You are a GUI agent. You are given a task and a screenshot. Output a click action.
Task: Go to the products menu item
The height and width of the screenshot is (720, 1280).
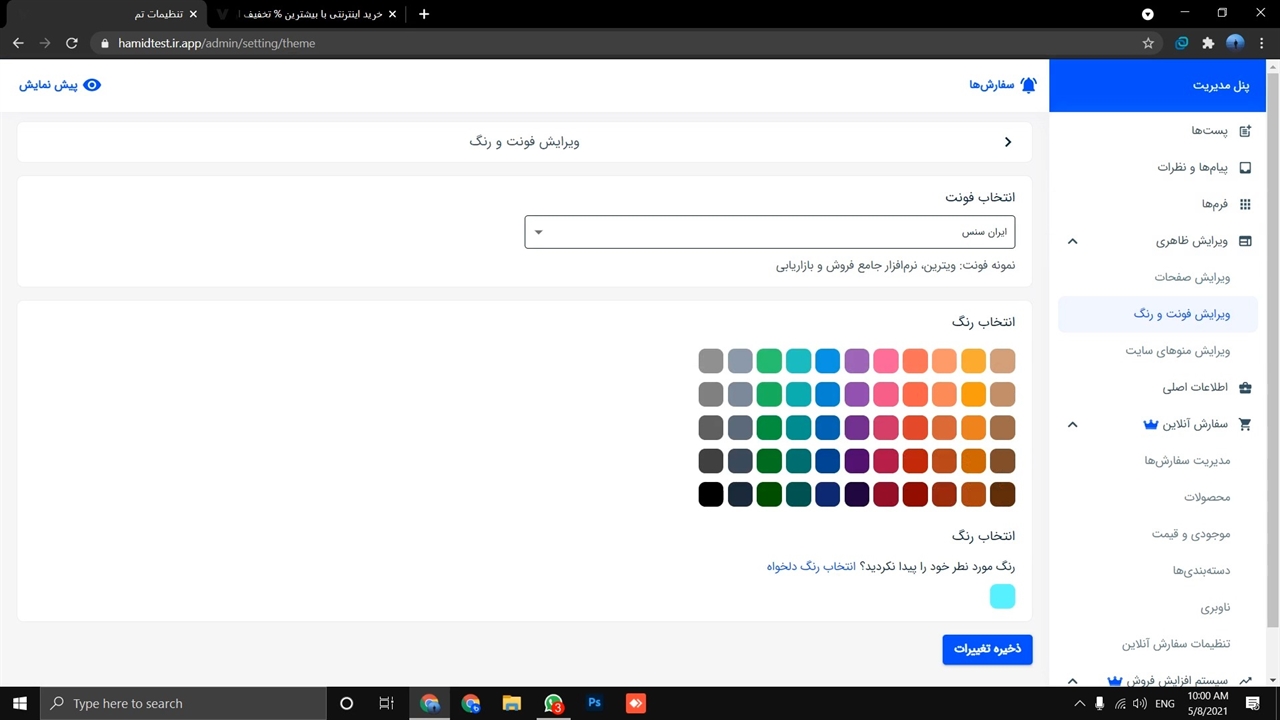1206,497
